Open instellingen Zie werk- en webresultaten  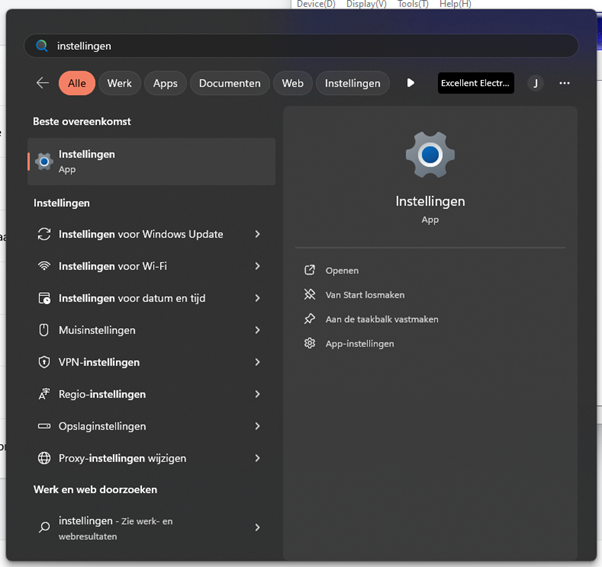[x=151, y=527]
